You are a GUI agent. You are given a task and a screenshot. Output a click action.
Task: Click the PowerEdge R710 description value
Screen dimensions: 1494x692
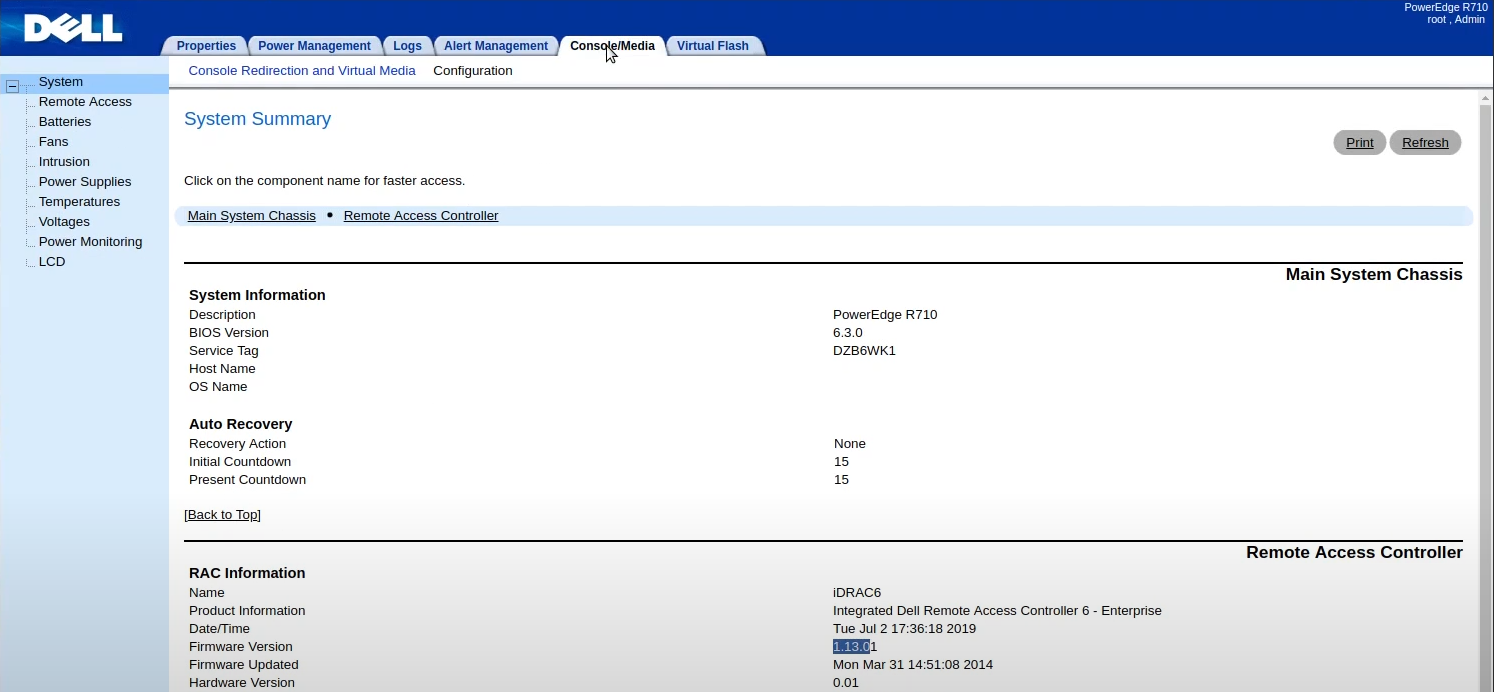tap(885, 315)
